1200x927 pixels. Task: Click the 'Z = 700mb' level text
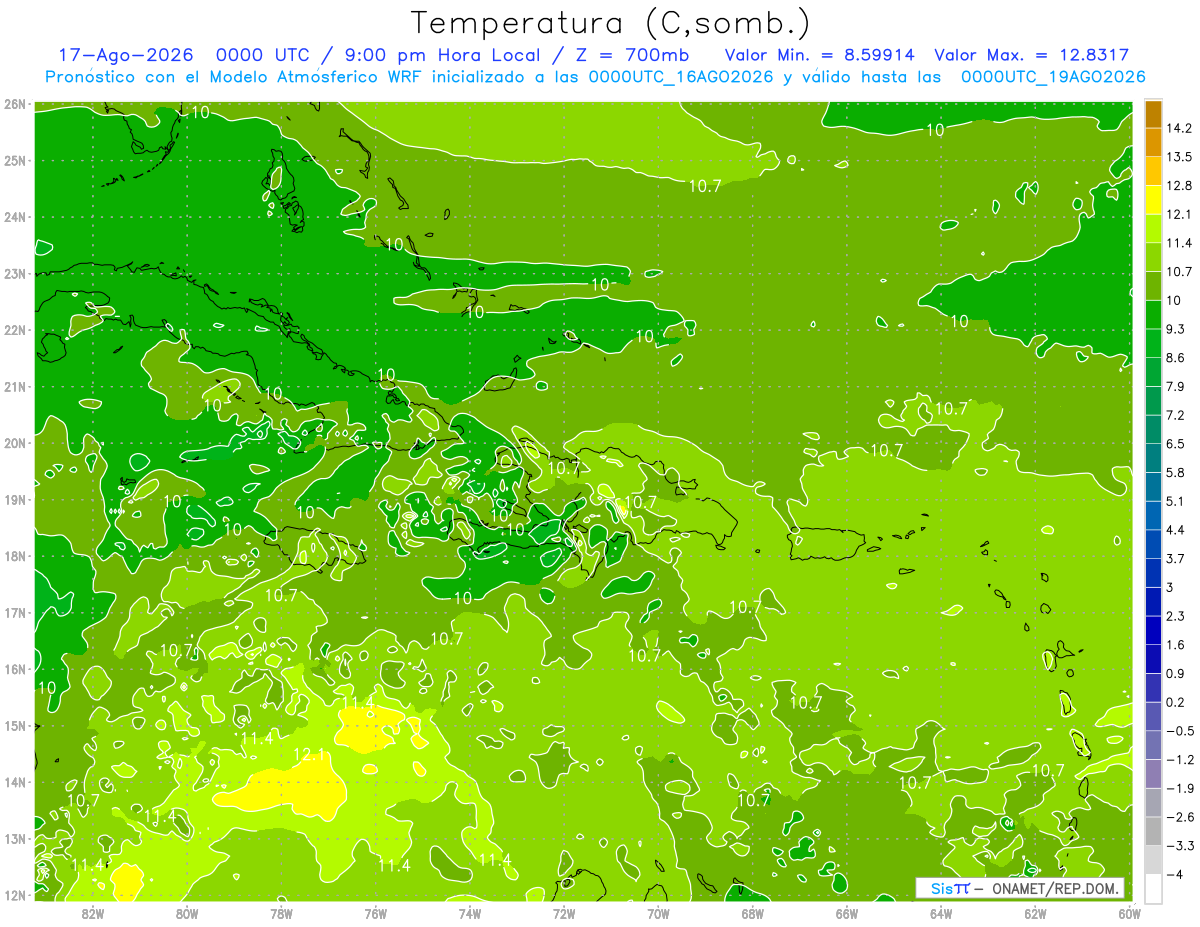pyautogui.click(x=632, y=55)
